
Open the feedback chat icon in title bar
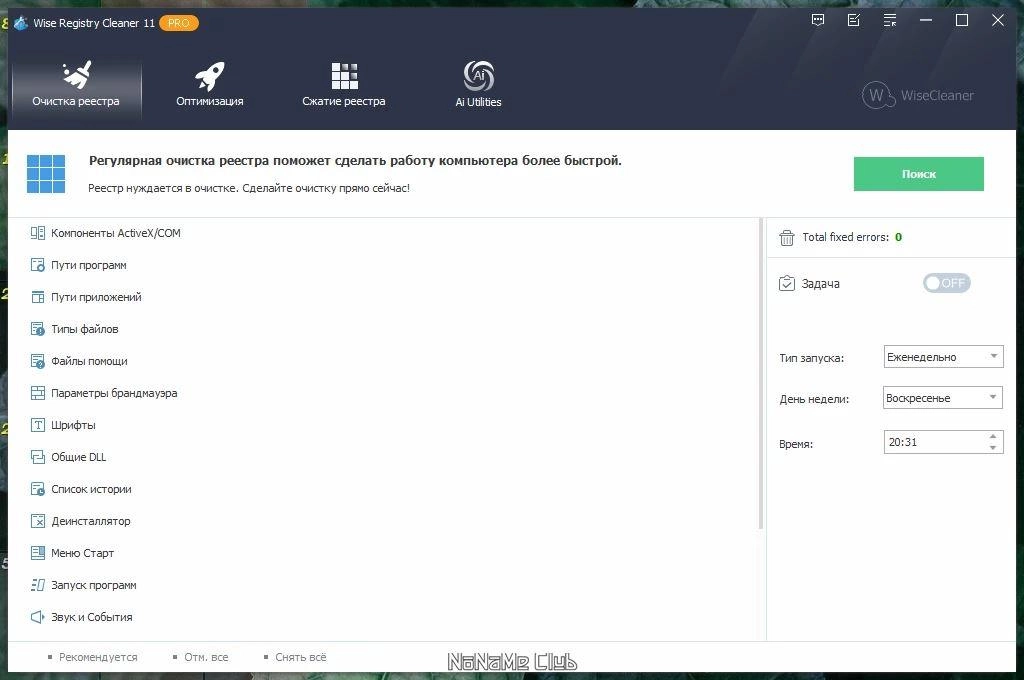[x=818, y=20]
